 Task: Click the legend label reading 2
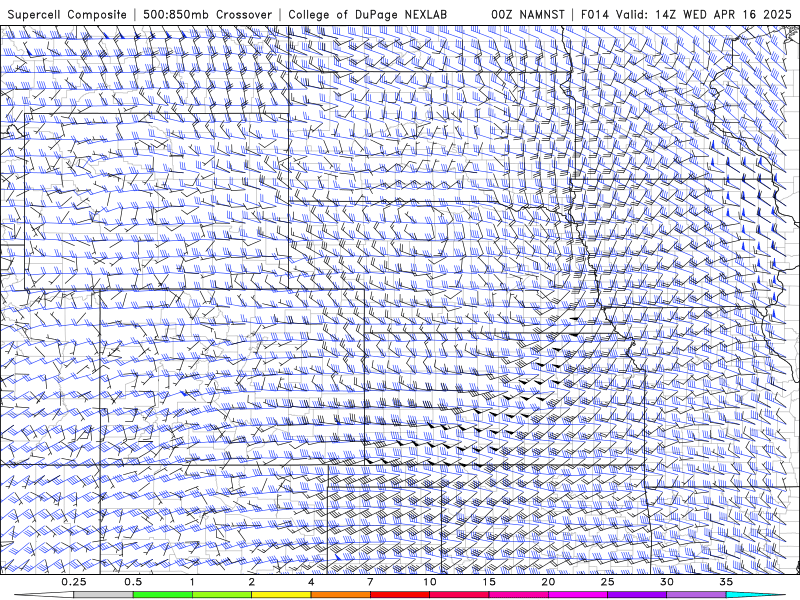point(252,582)
